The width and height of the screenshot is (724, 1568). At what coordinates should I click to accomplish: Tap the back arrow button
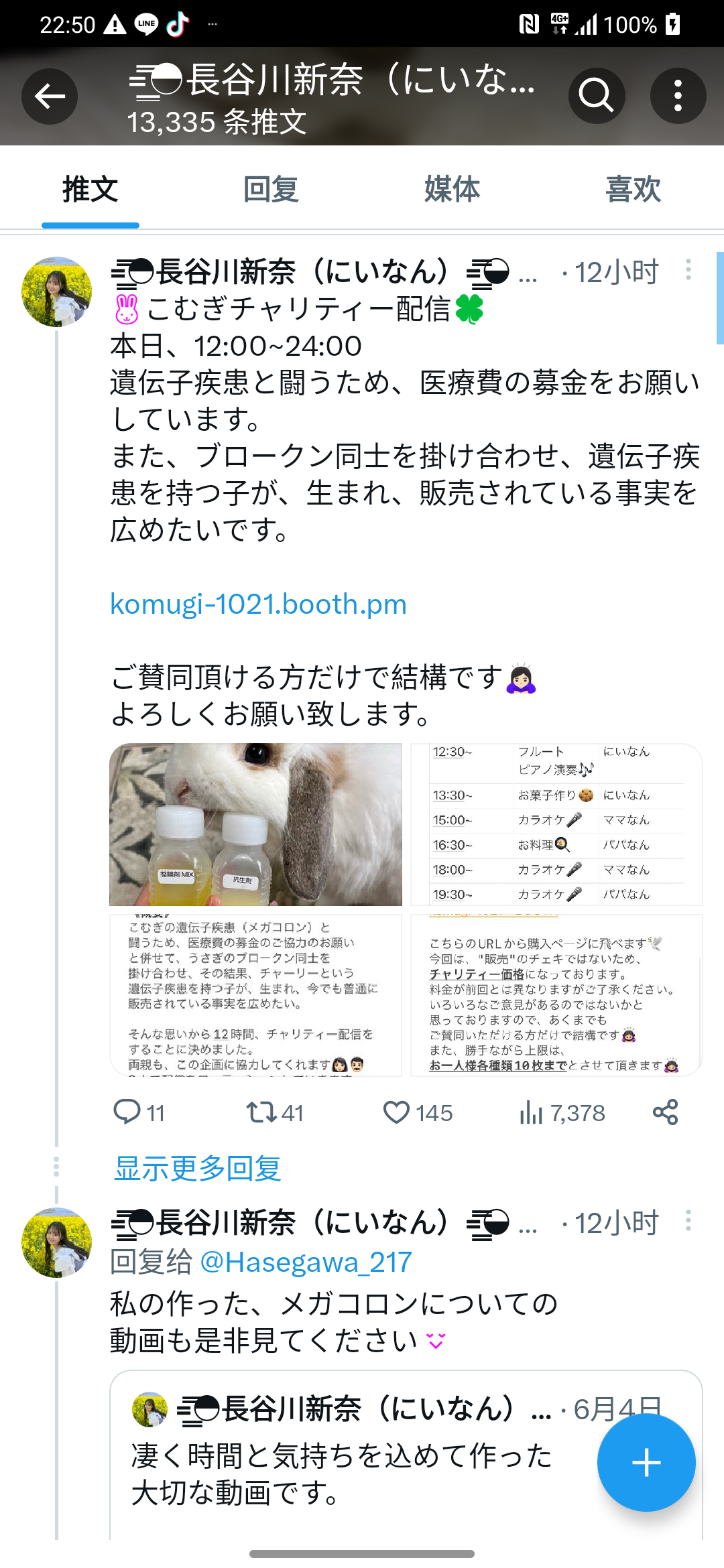(x=50, y=96)
